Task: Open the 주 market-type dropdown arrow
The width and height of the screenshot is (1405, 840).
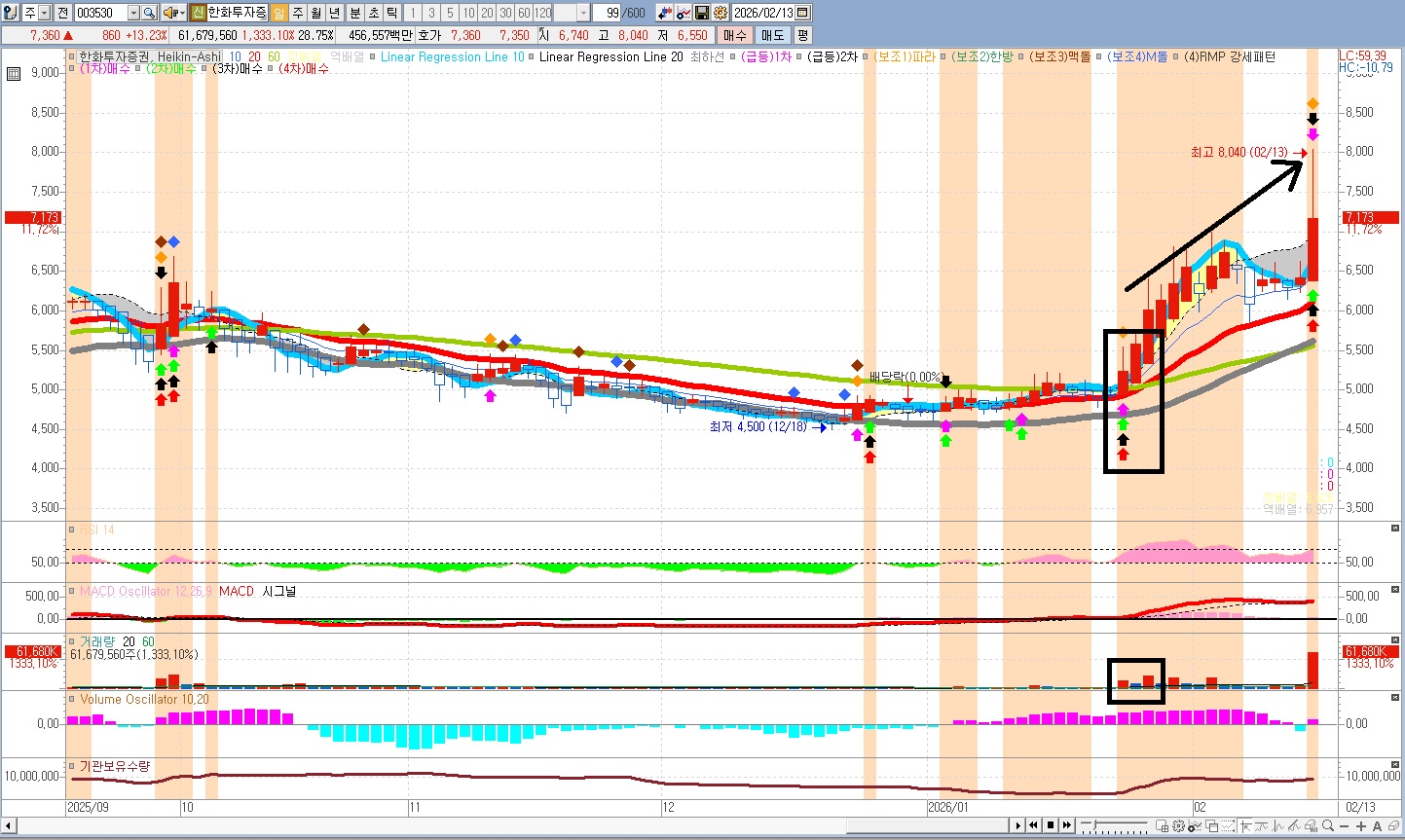Action: pyautogui.click(x=46, y=13)
